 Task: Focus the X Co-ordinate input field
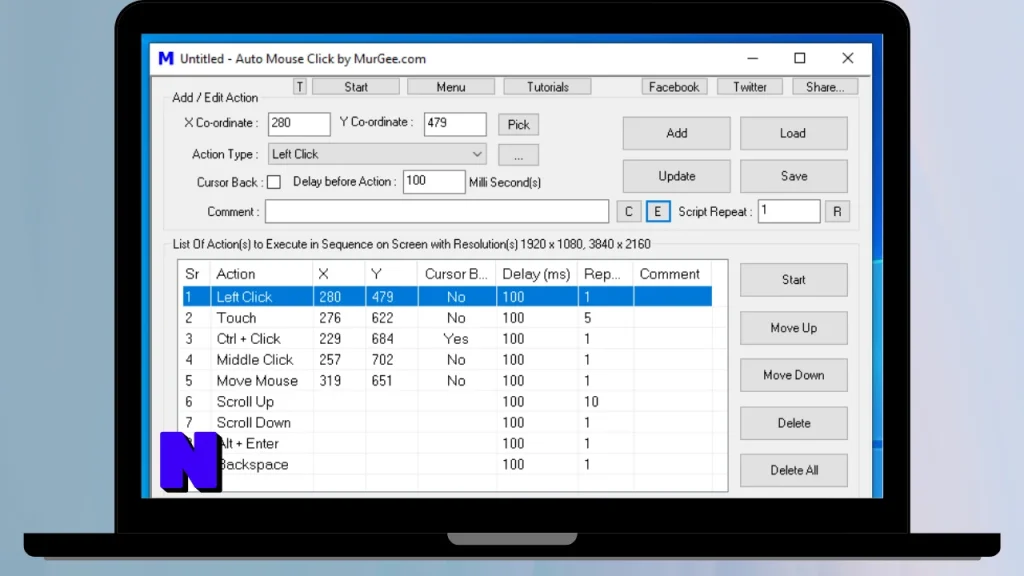(x=299, y=123)
